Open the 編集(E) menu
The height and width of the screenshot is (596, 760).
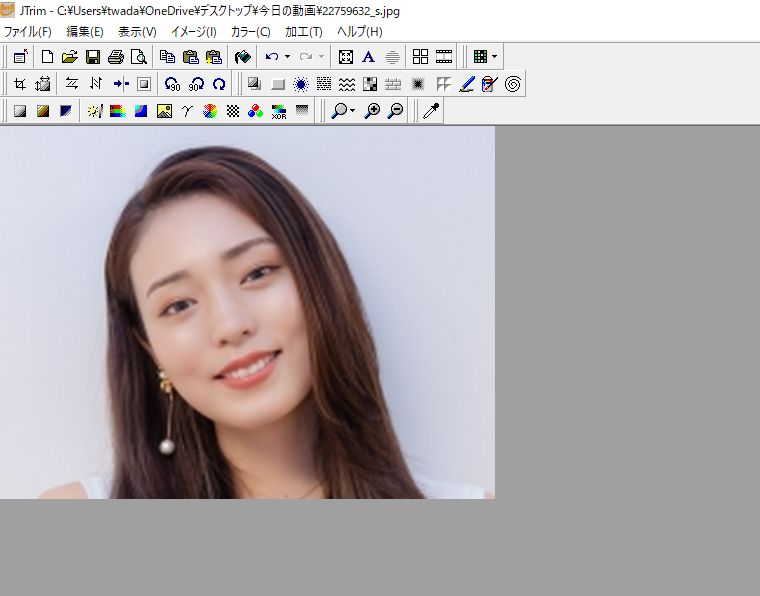[85, 32]
